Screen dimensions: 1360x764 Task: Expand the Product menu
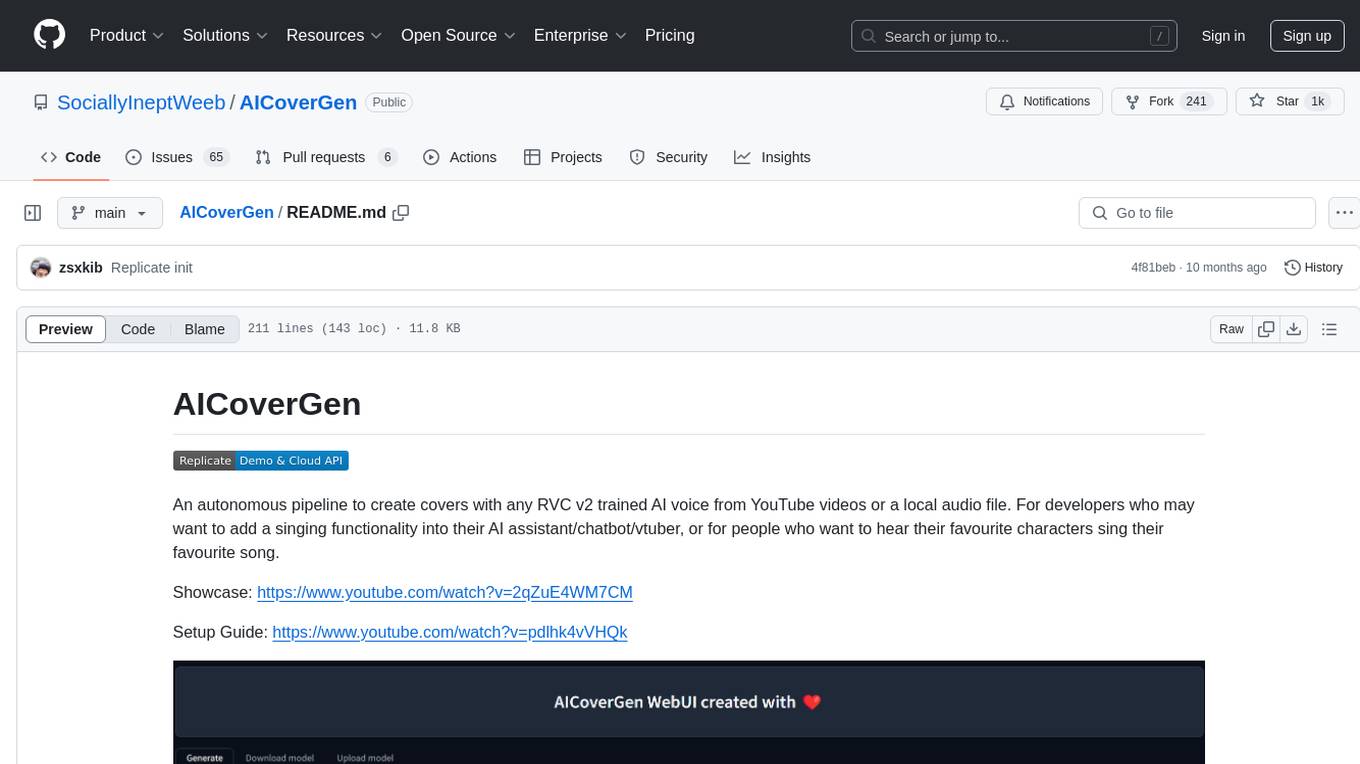click(x=127, y=35)
